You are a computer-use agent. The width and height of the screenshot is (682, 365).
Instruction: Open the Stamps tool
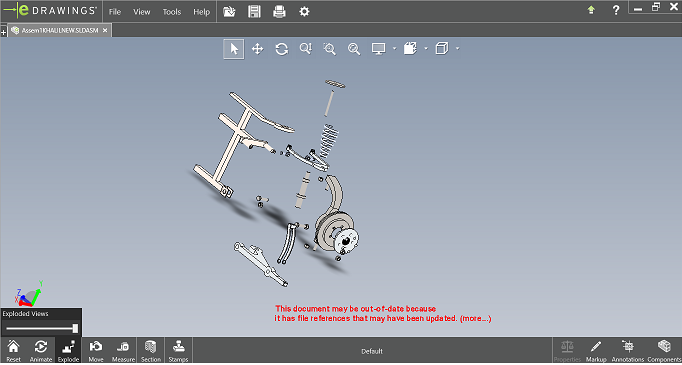(178, 351)
